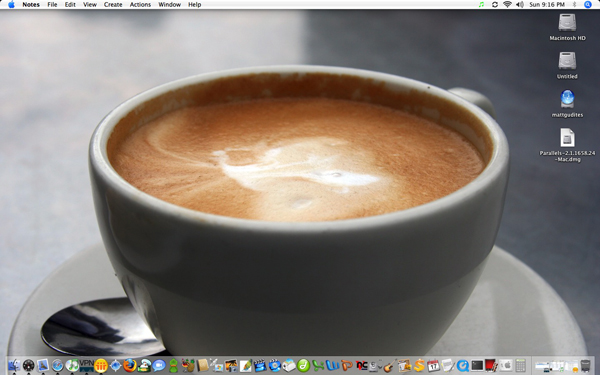Open the Trash in the Dock
This screenshot has height=375, width=600.
[x=585, y=366]
